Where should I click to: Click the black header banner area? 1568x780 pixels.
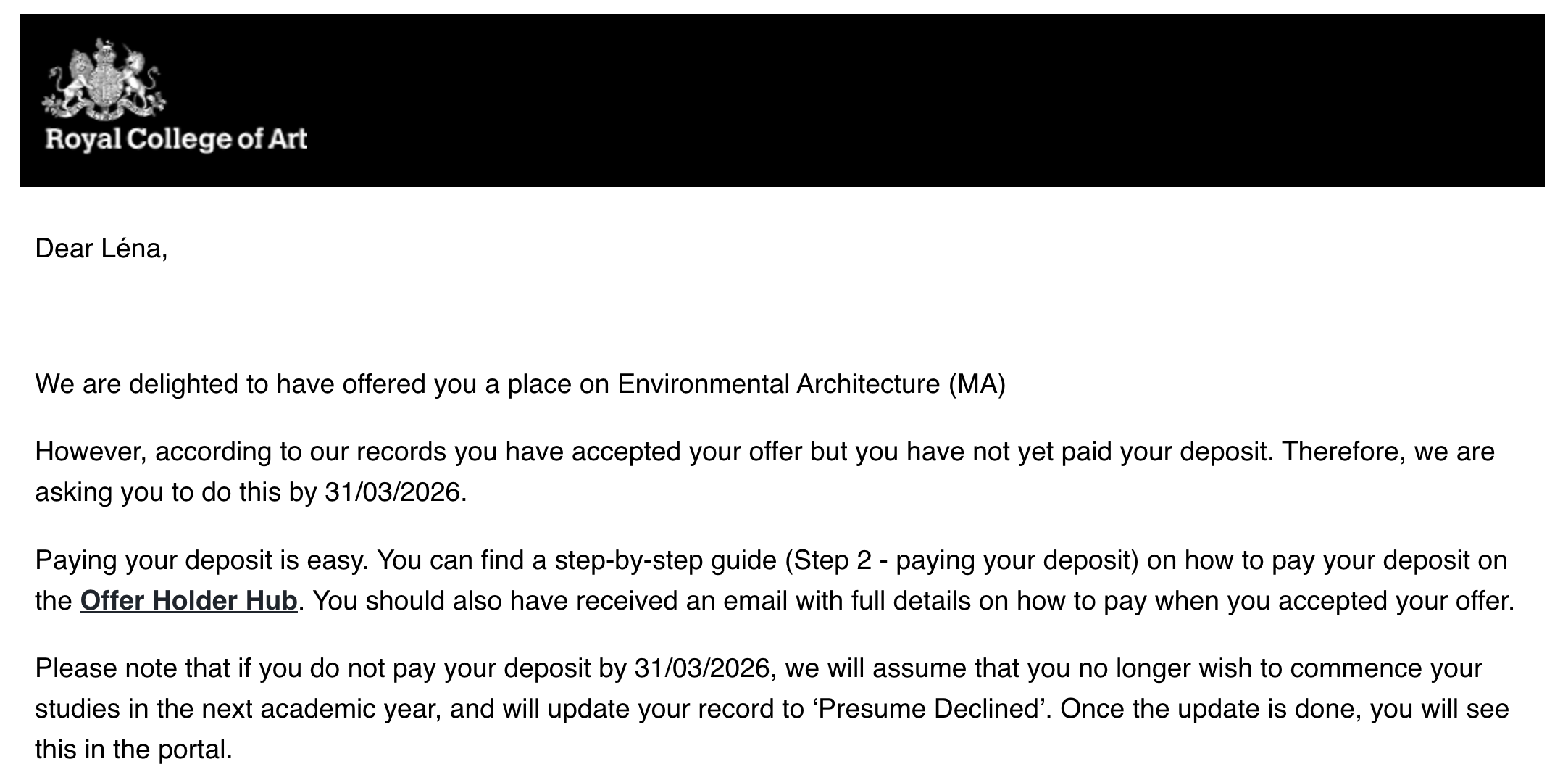(x=870, y=100)
